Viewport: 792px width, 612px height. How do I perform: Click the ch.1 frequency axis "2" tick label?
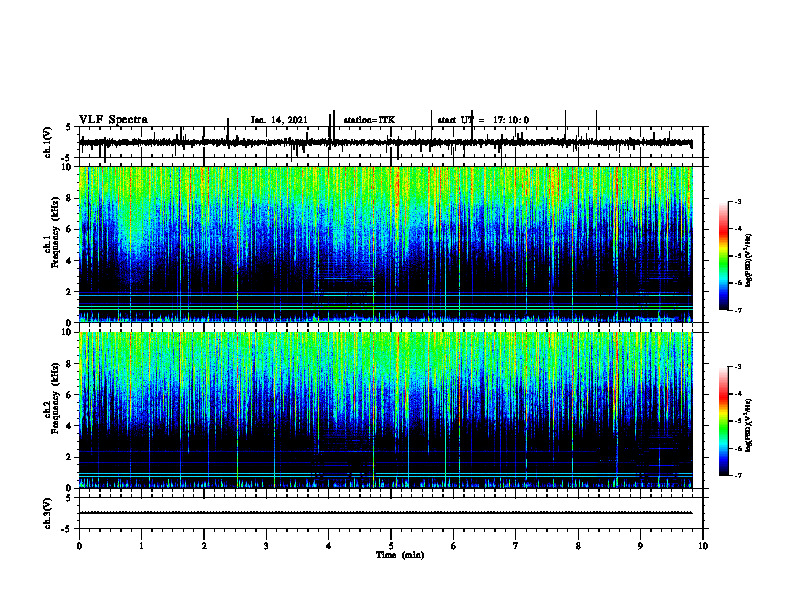70,292
